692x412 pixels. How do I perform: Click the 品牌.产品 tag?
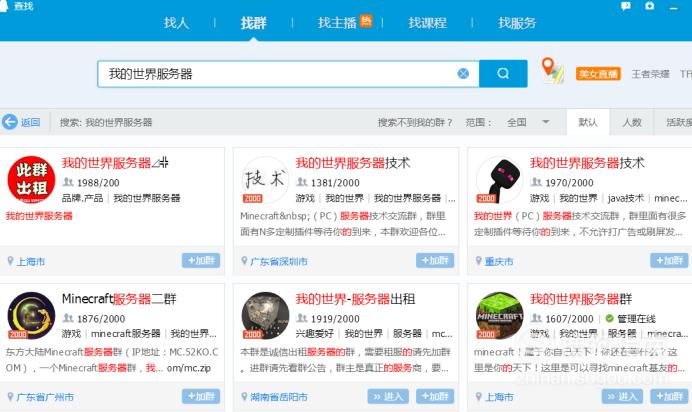click(x=83, y=198)
